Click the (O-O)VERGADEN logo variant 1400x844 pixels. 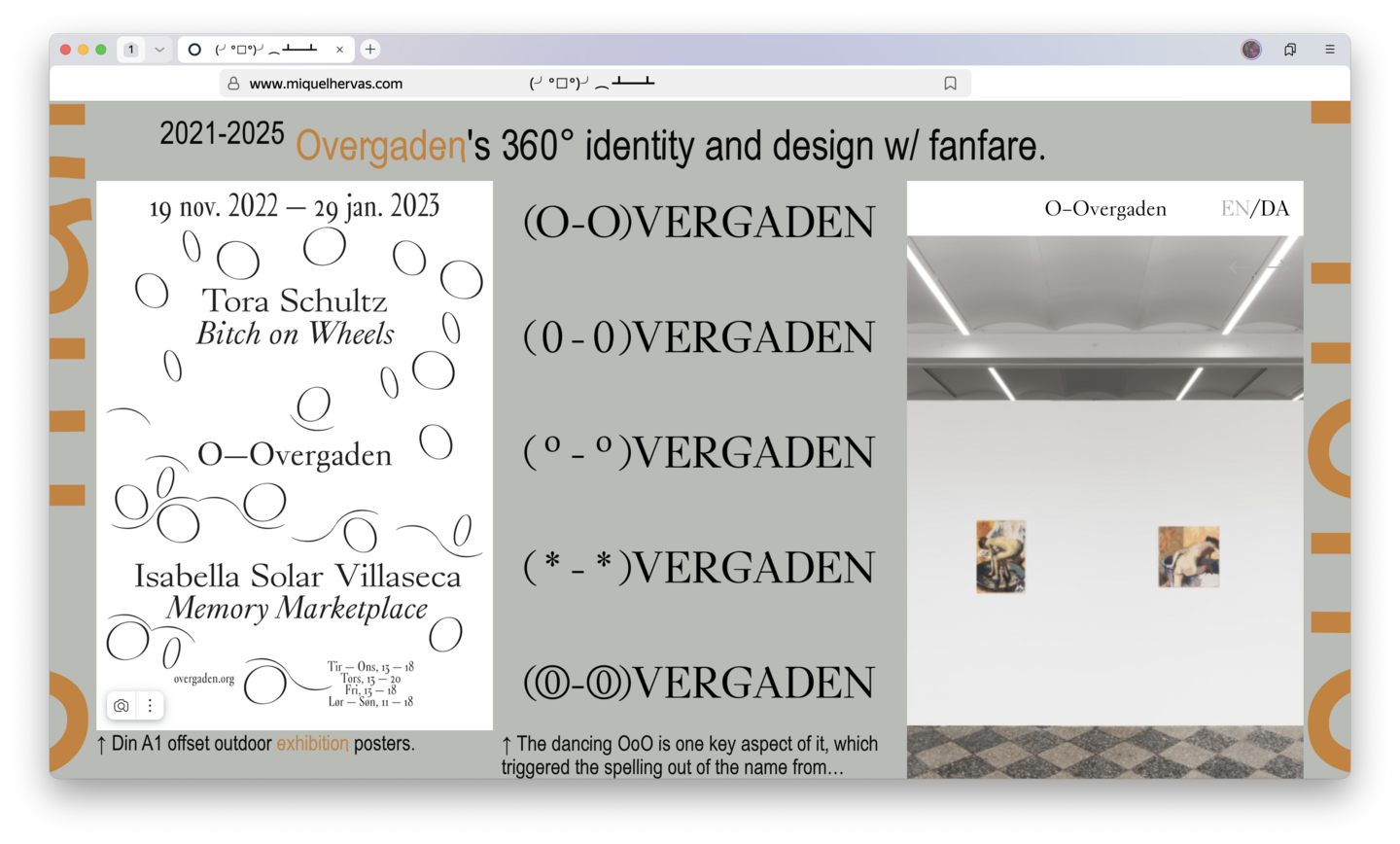pos(699,223)
